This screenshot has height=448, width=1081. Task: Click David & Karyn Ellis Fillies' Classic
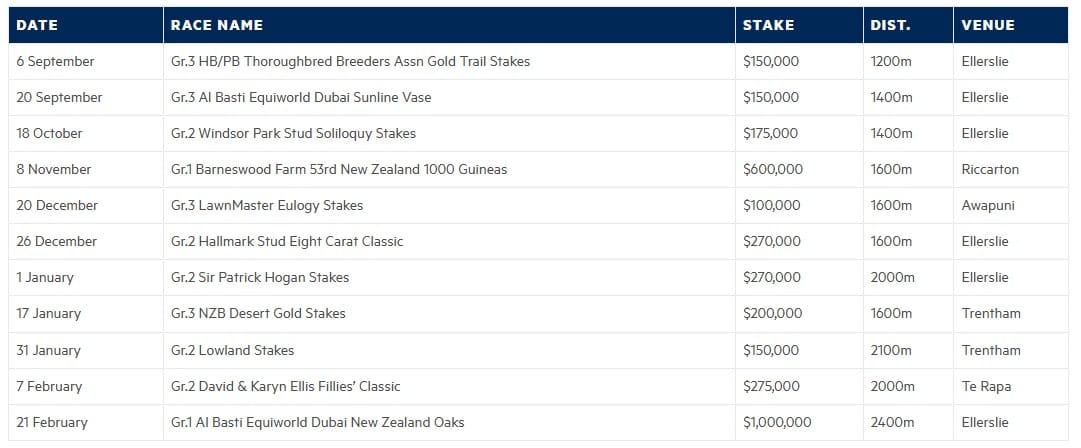(285, 386)
